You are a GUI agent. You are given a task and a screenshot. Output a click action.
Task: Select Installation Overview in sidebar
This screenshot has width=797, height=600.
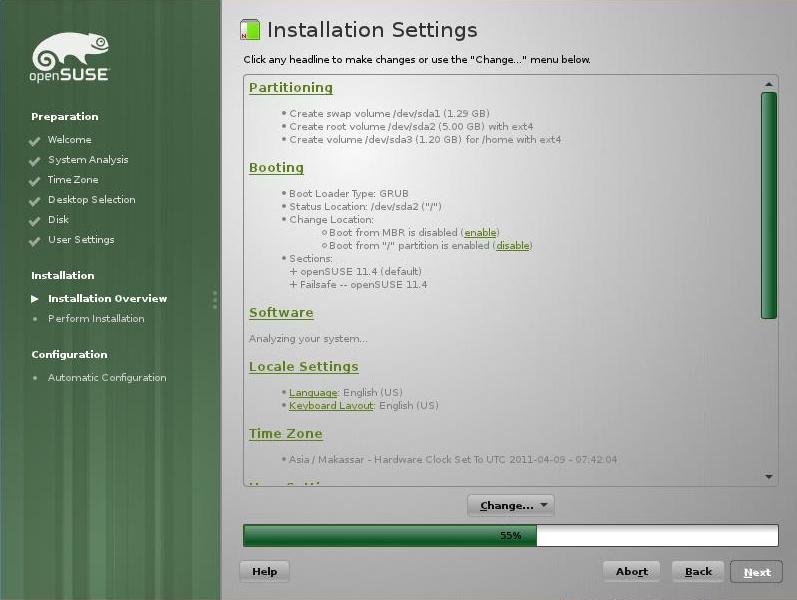point(107,298)
